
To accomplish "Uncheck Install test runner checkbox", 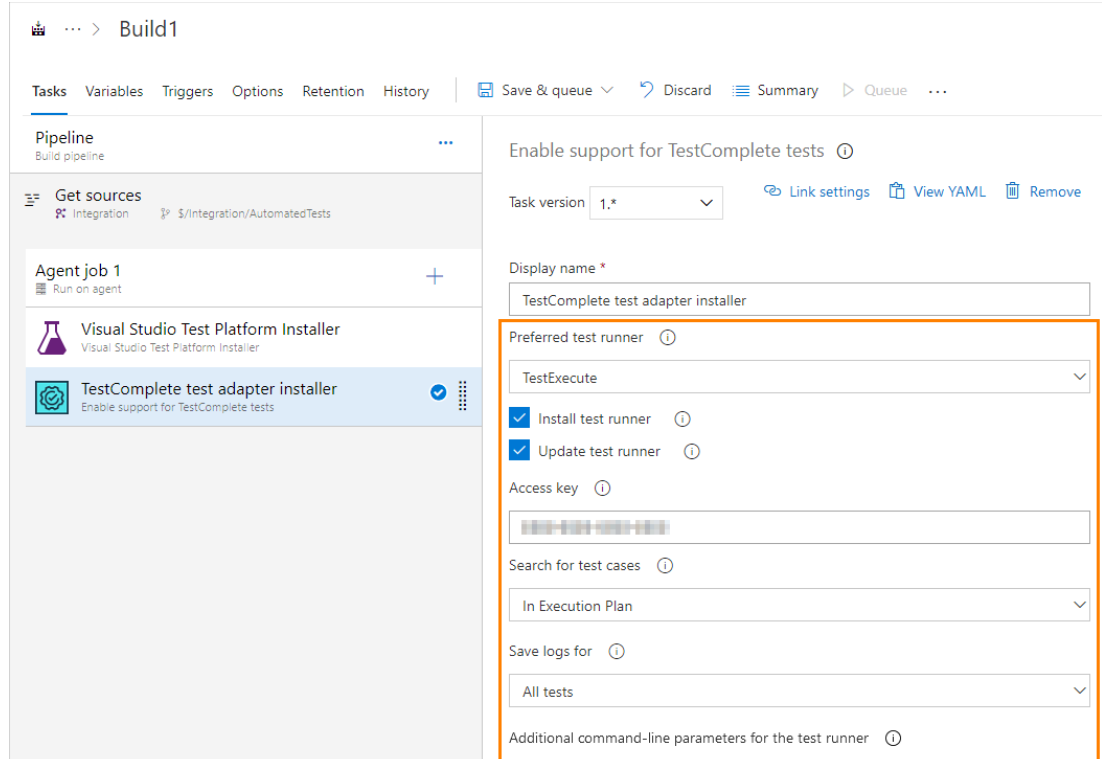I will pyautogui.click(x=519, y=419).
